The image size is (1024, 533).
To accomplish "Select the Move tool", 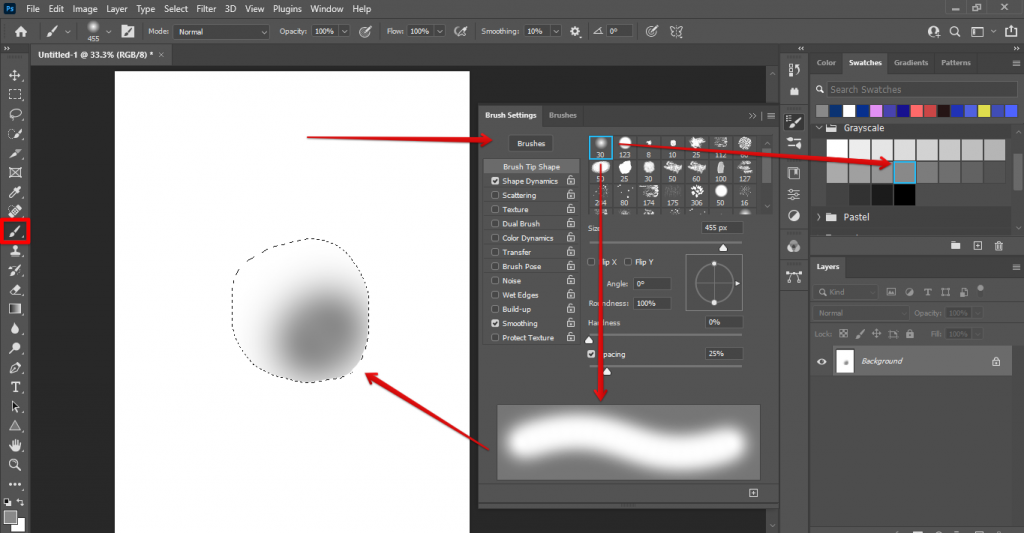I will click(x=15, y=75).
